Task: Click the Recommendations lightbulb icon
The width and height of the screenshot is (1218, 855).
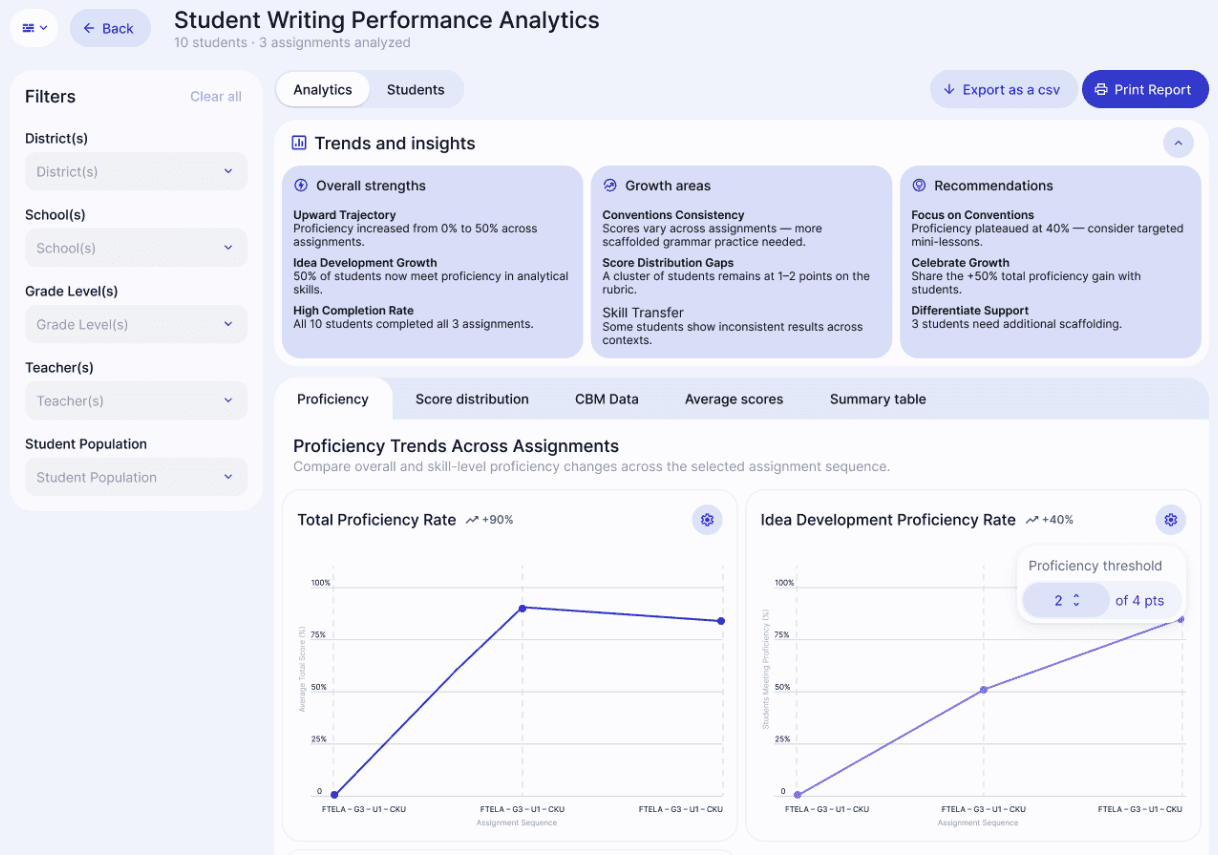Action: click(919, 186)
